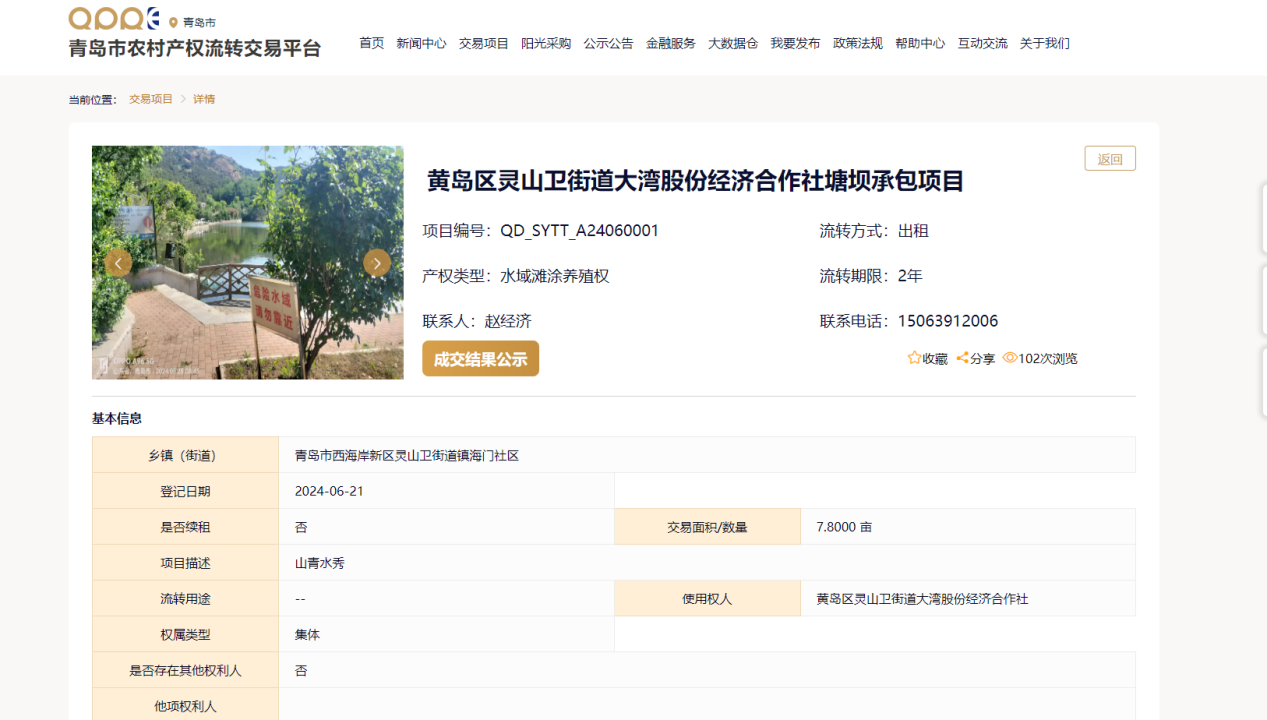Click project number QD_SYTT_A24060001
This screenshot has width=1267, height=720.
point(579,231)
